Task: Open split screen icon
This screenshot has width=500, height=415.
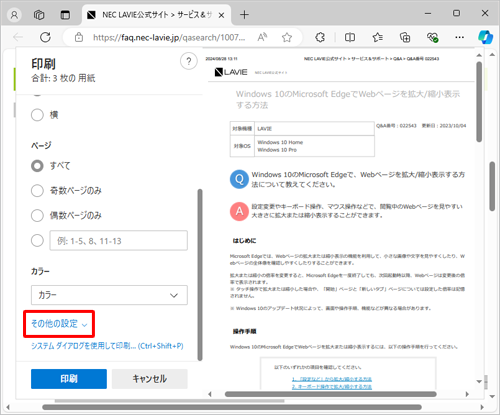Action: [350, 37]
